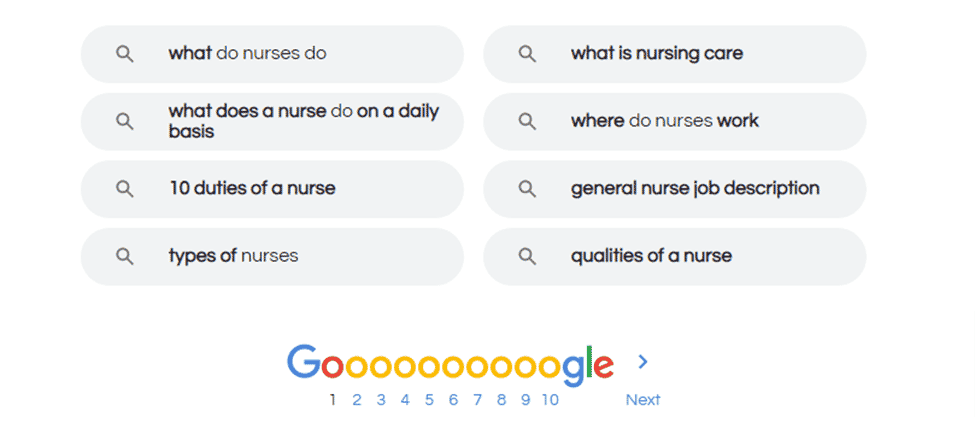Go to results page 2
The image size is (975, 440).
point(357,400)
